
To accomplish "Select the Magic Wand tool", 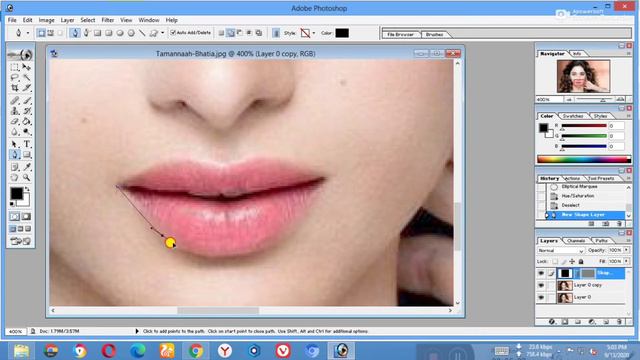I will pos(27,77).
